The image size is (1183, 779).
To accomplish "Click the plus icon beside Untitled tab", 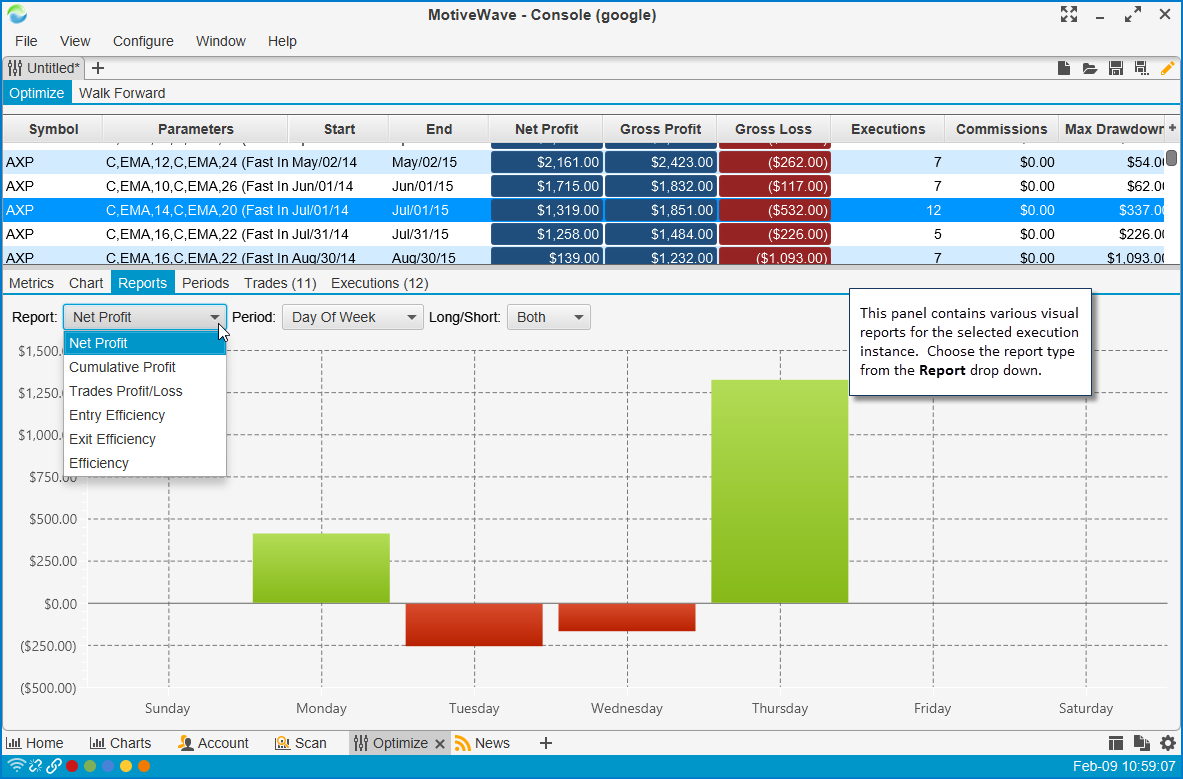I will click(x=98, y=68).
